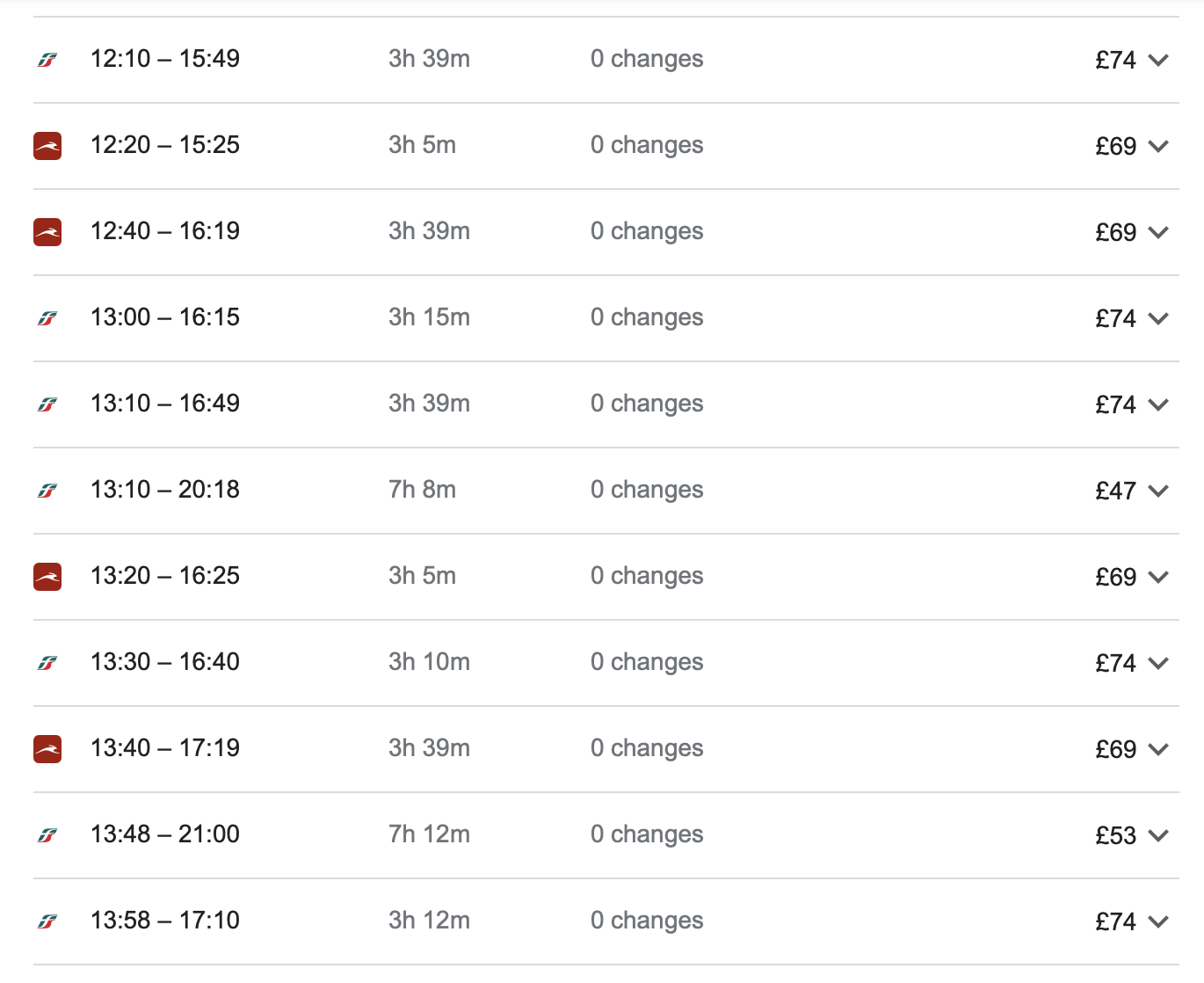Select the 13:10 – 20:18 departure time
Screen dimensions: 1204x983
(165, 489)
